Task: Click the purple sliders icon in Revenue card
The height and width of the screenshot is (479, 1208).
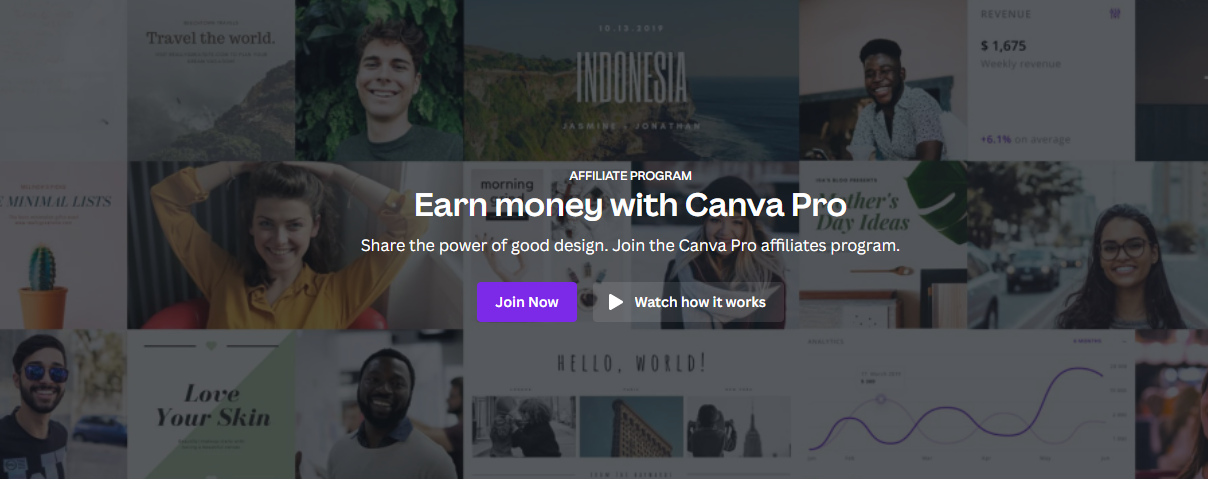Action: (1115, 14)
